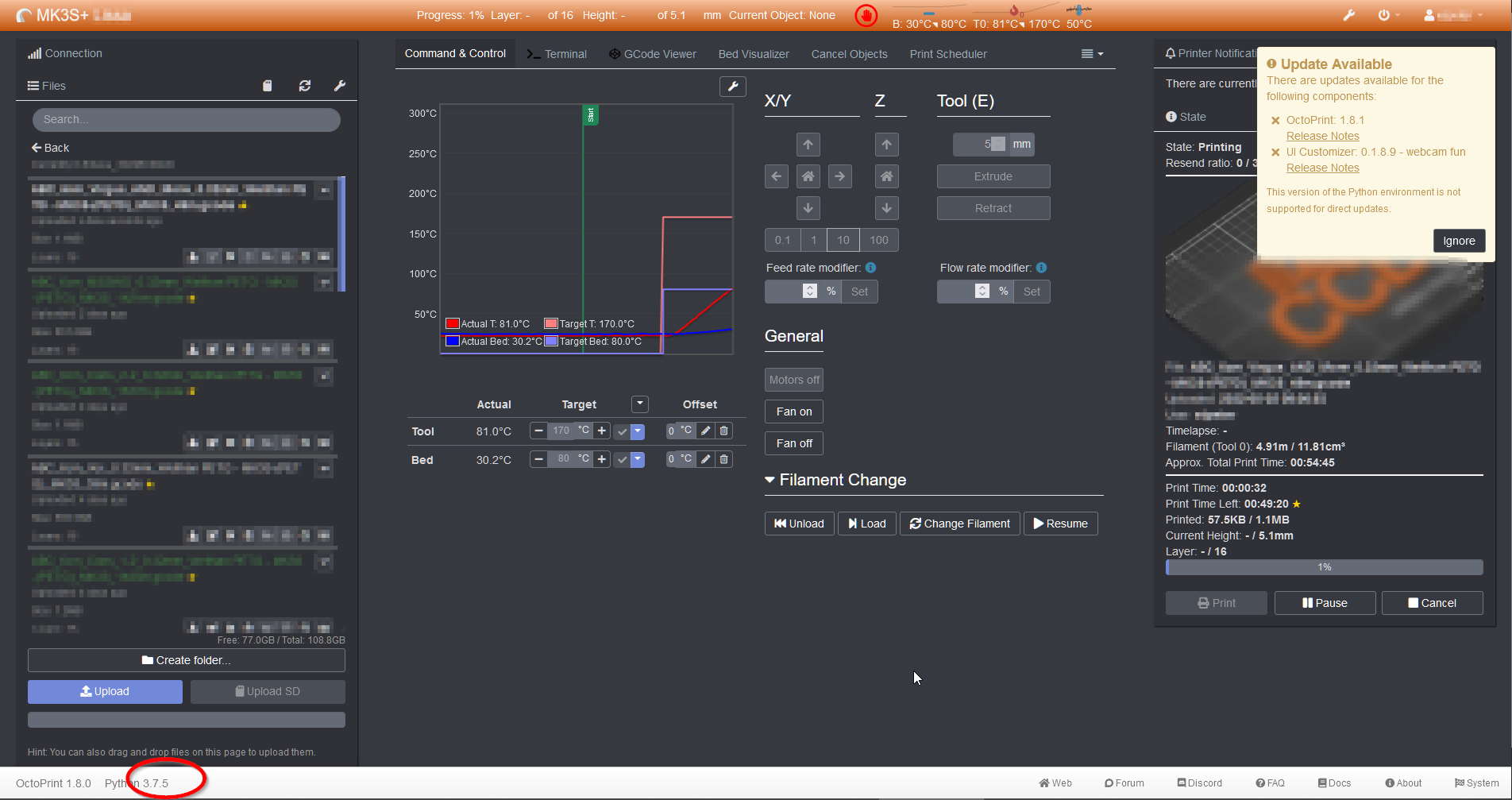
Task: Open Bed Visualizer tab
Action: [754, 54]
